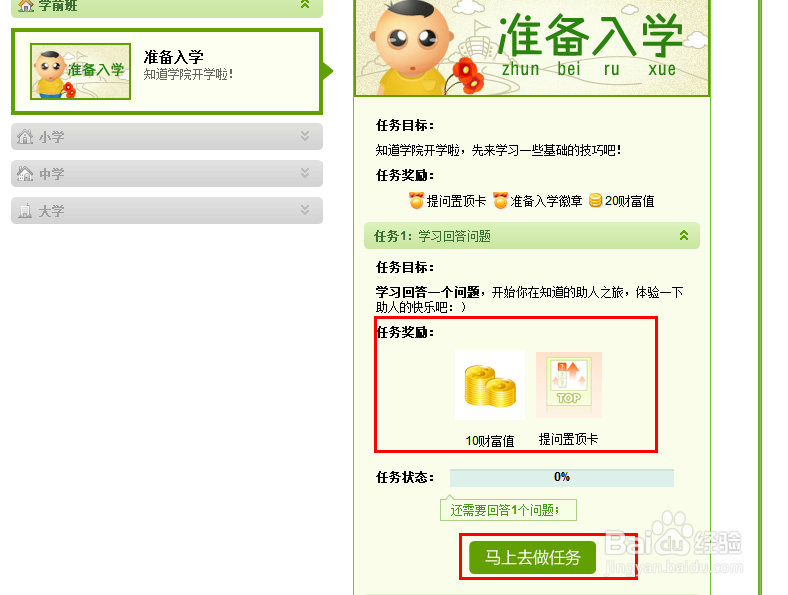Click the 准备入学 banner cartoon character
Image resolution: width=788 pixels, height=595 pixels.
click(412, 48)
